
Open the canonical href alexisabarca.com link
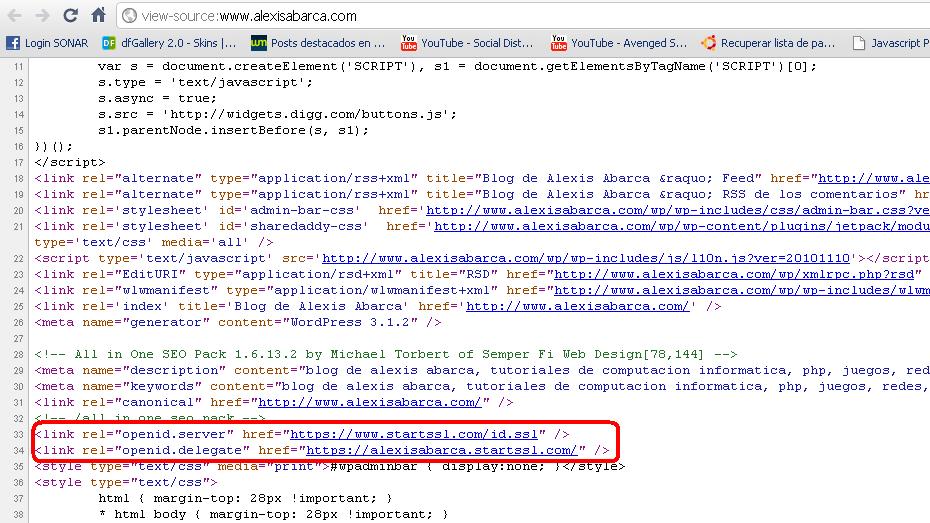click(370, 403)
